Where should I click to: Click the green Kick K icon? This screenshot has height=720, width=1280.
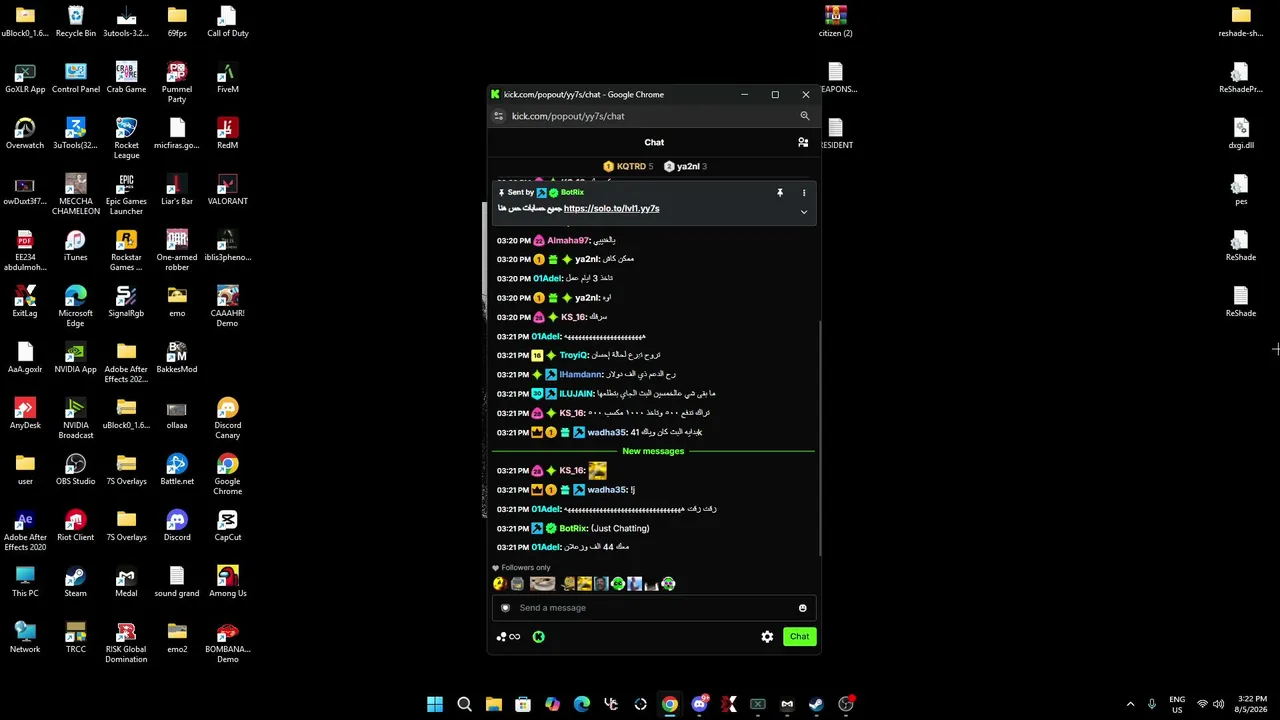point(538,636)
